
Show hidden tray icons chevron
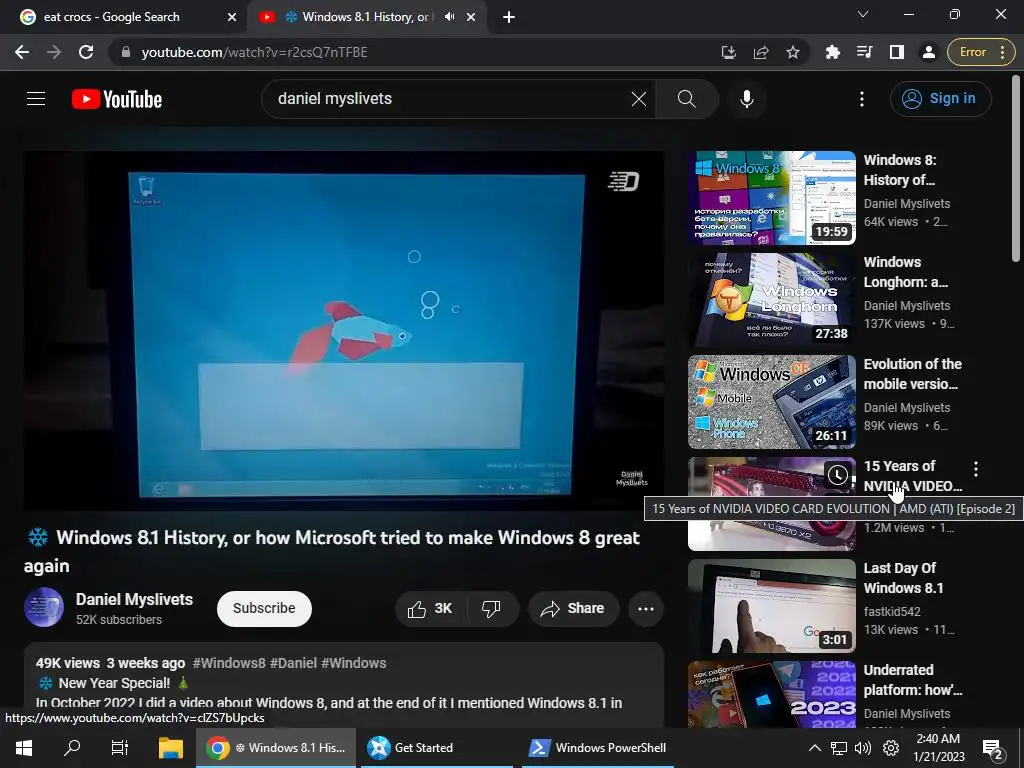coord(814,748)
